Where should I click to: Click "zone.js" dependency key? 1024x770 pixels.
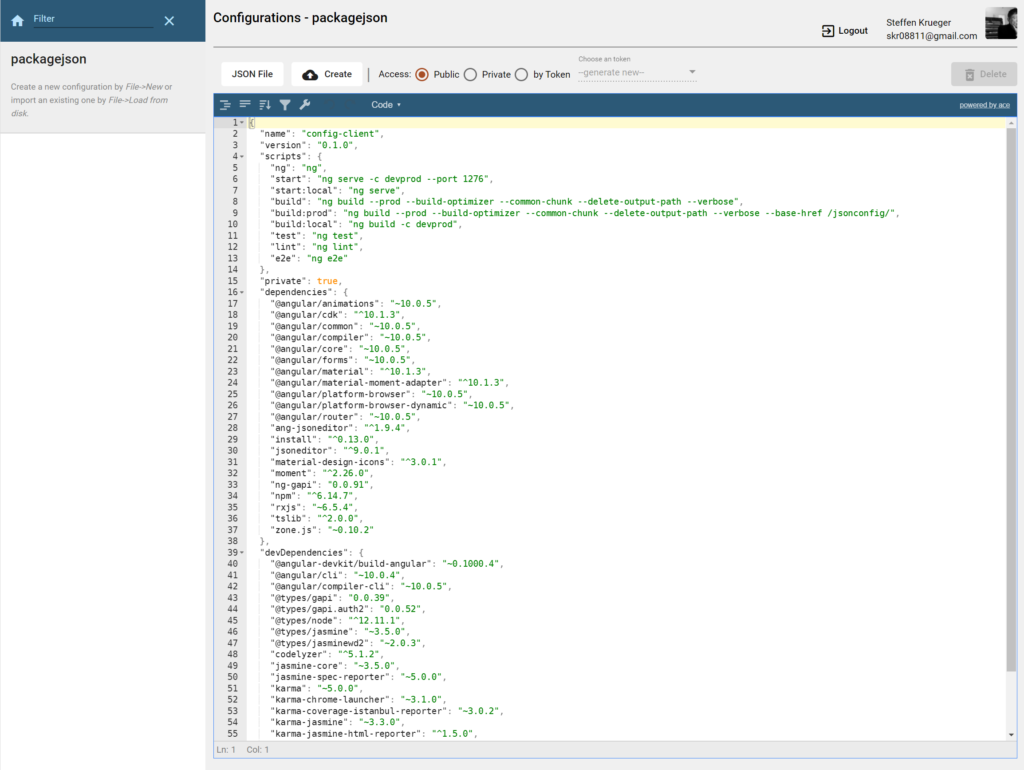tap(293, 530)
